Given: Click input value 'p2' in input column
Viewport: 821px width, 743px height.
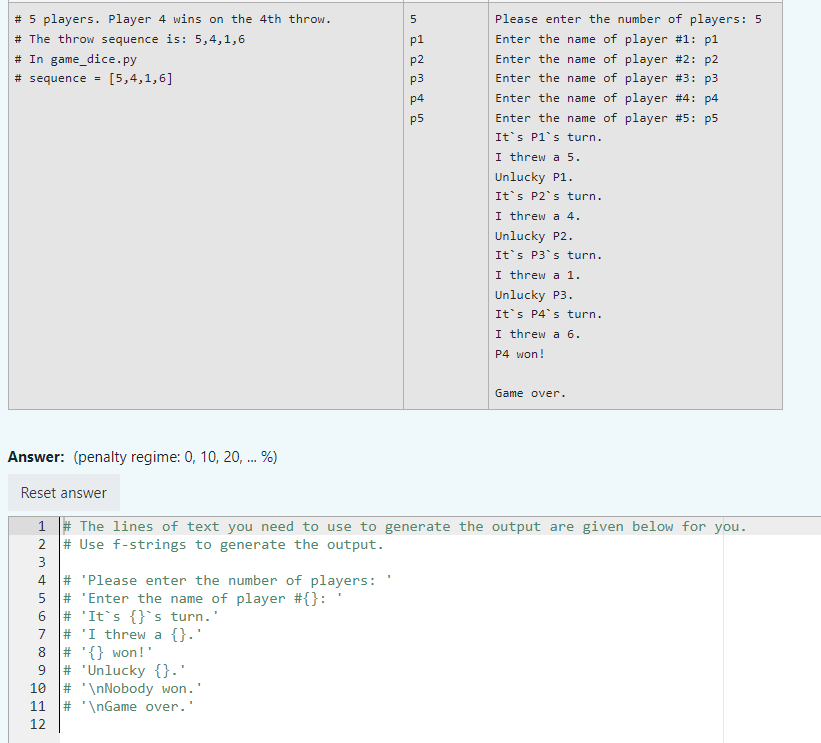Looking at the screenshot, I should 417,59.
